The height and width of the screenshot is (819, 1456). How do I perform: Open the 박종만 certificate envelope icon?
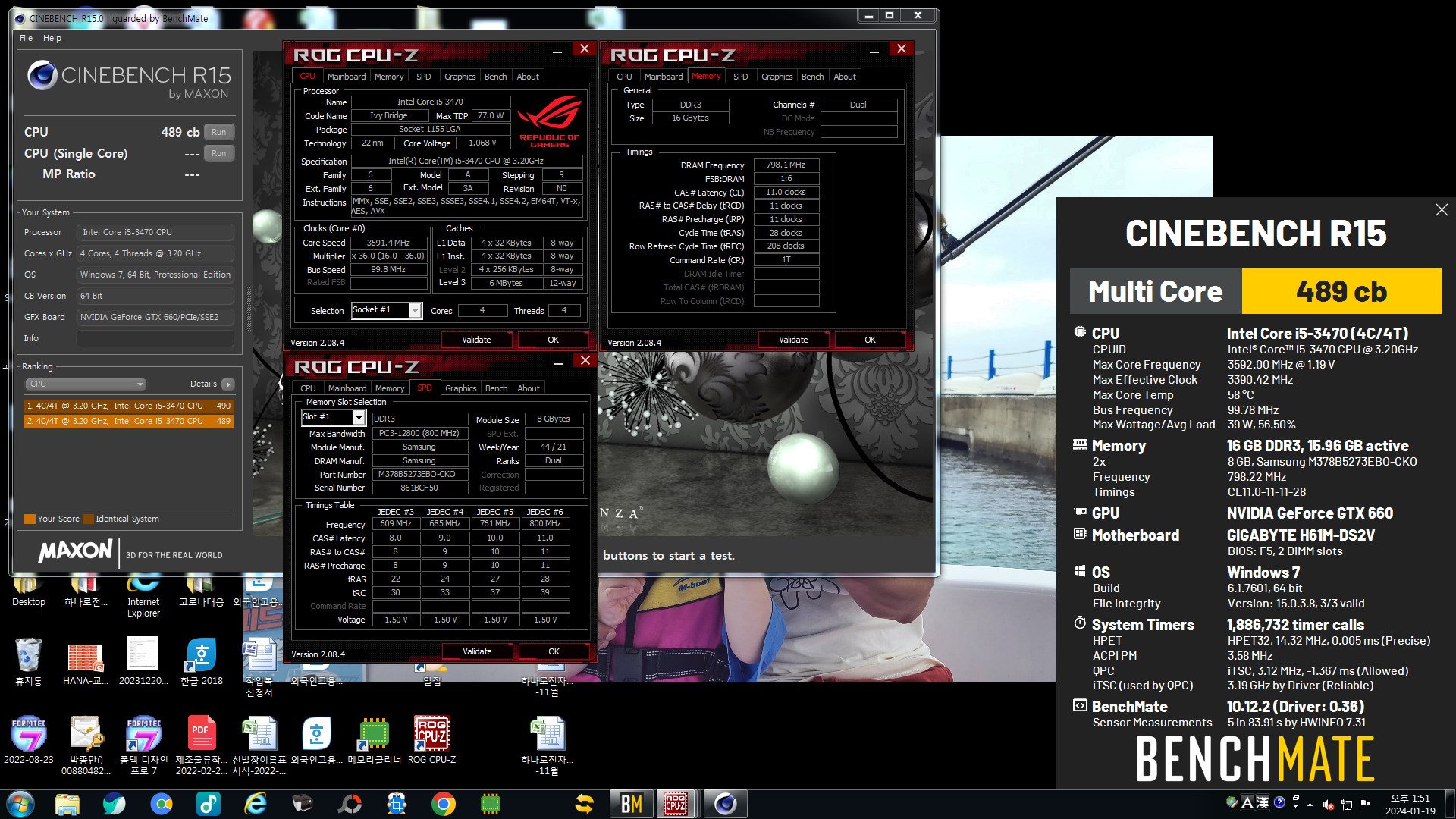[x=86, y=745]
